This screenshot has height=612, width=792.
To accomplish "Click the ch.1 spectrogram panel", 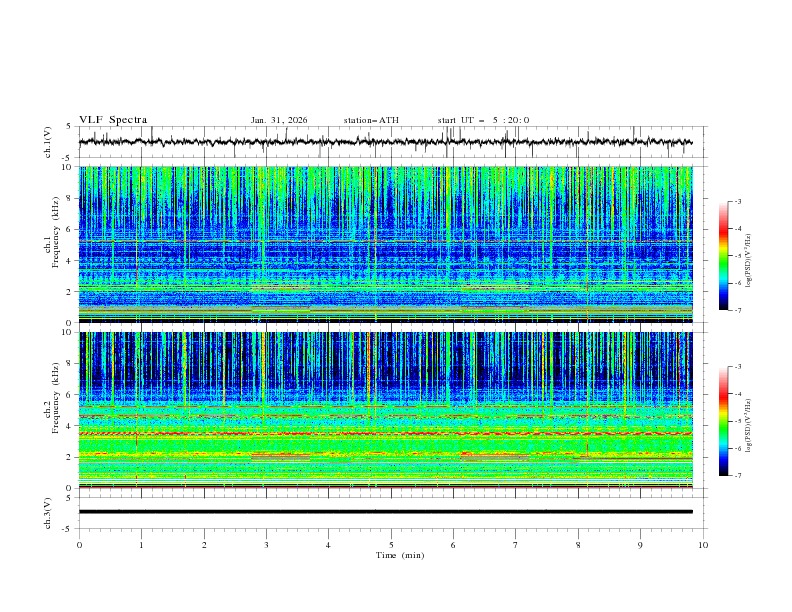I will coord(385,244).
